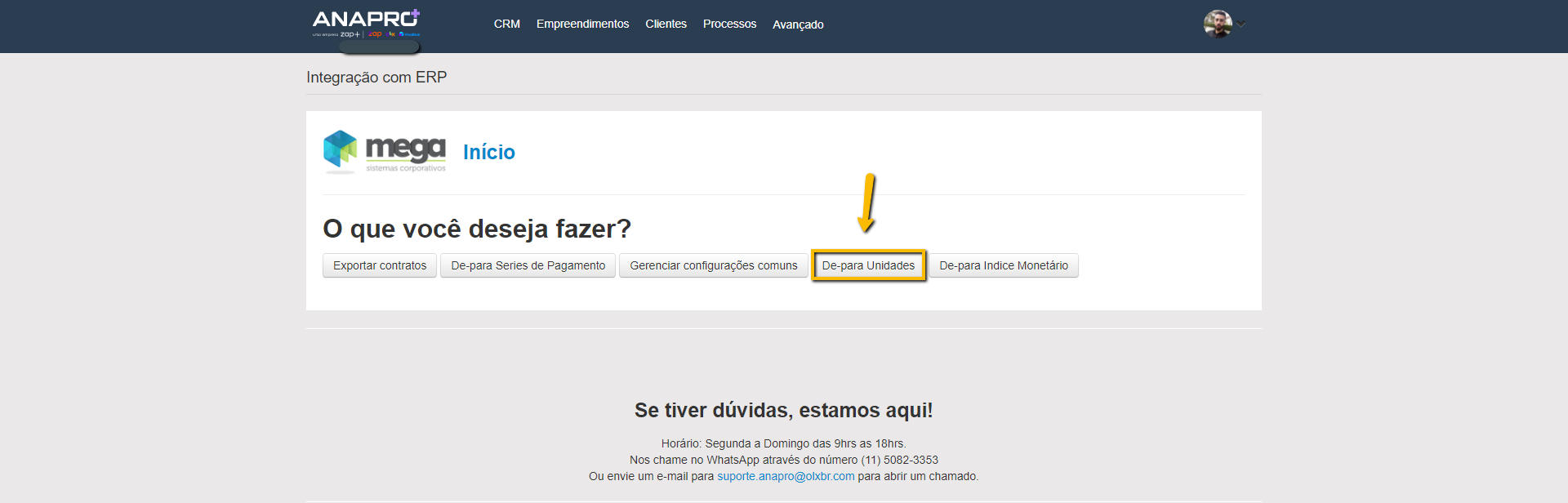Click the suporte.anapro@olxbr.com email link
Image resolution: width=1568 pixels, height=503 pixels.
click(786, 476)
